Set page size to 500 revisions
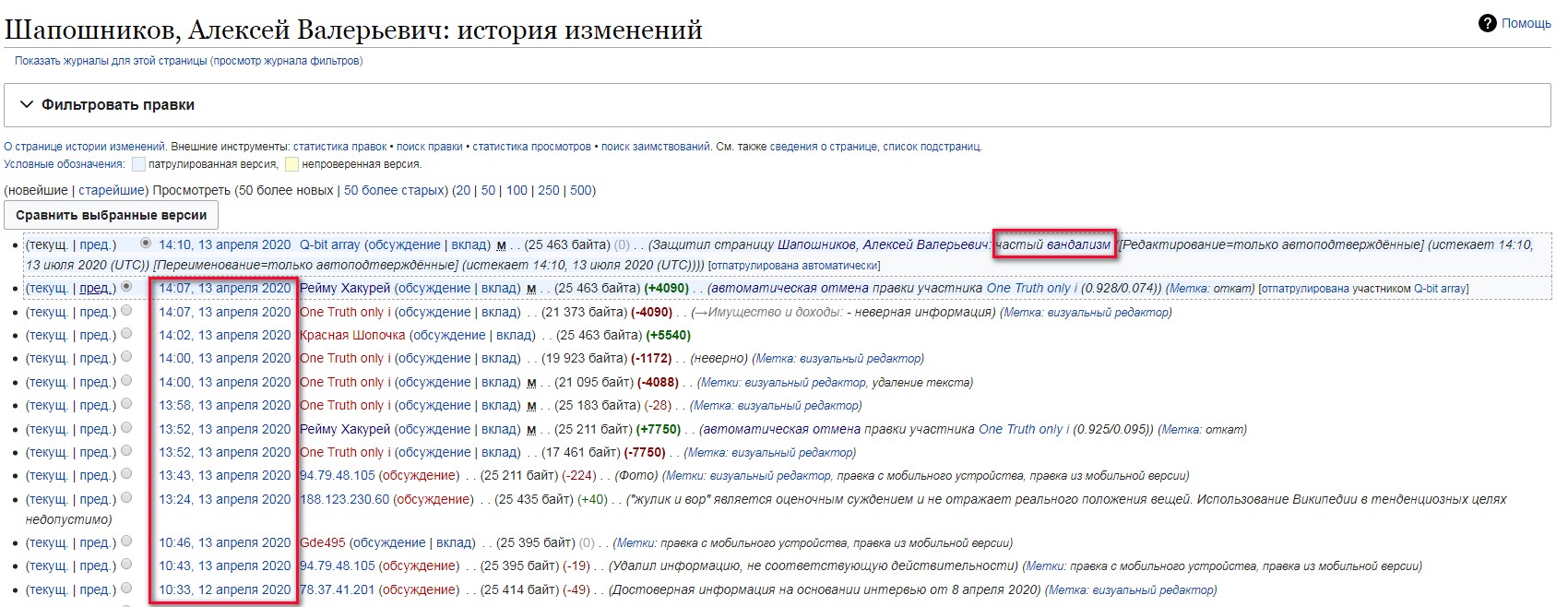1568x607 pixels. 581,190
